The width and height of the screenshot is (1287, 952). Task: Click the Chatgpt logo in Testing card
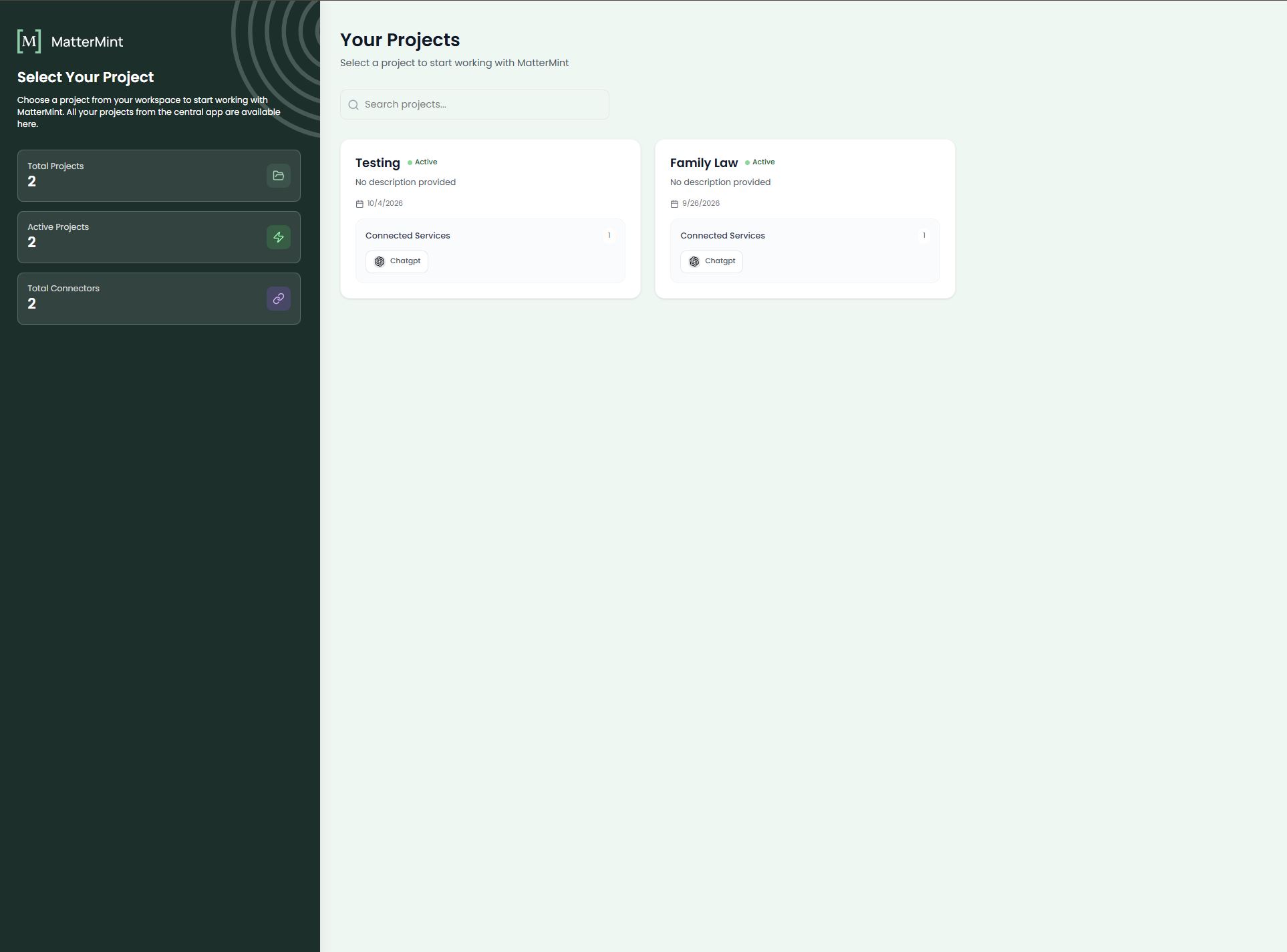pos(380,261)
